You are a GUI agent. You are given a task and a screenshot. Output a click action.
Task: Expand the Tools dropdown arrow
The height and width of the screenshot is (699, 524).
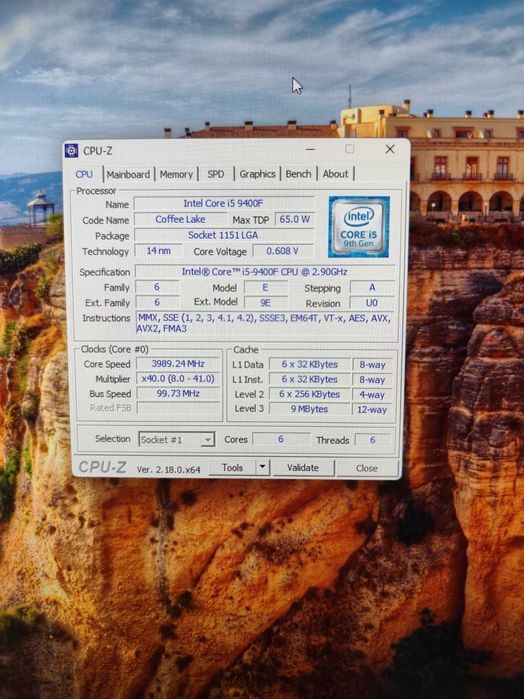[263, 467]
